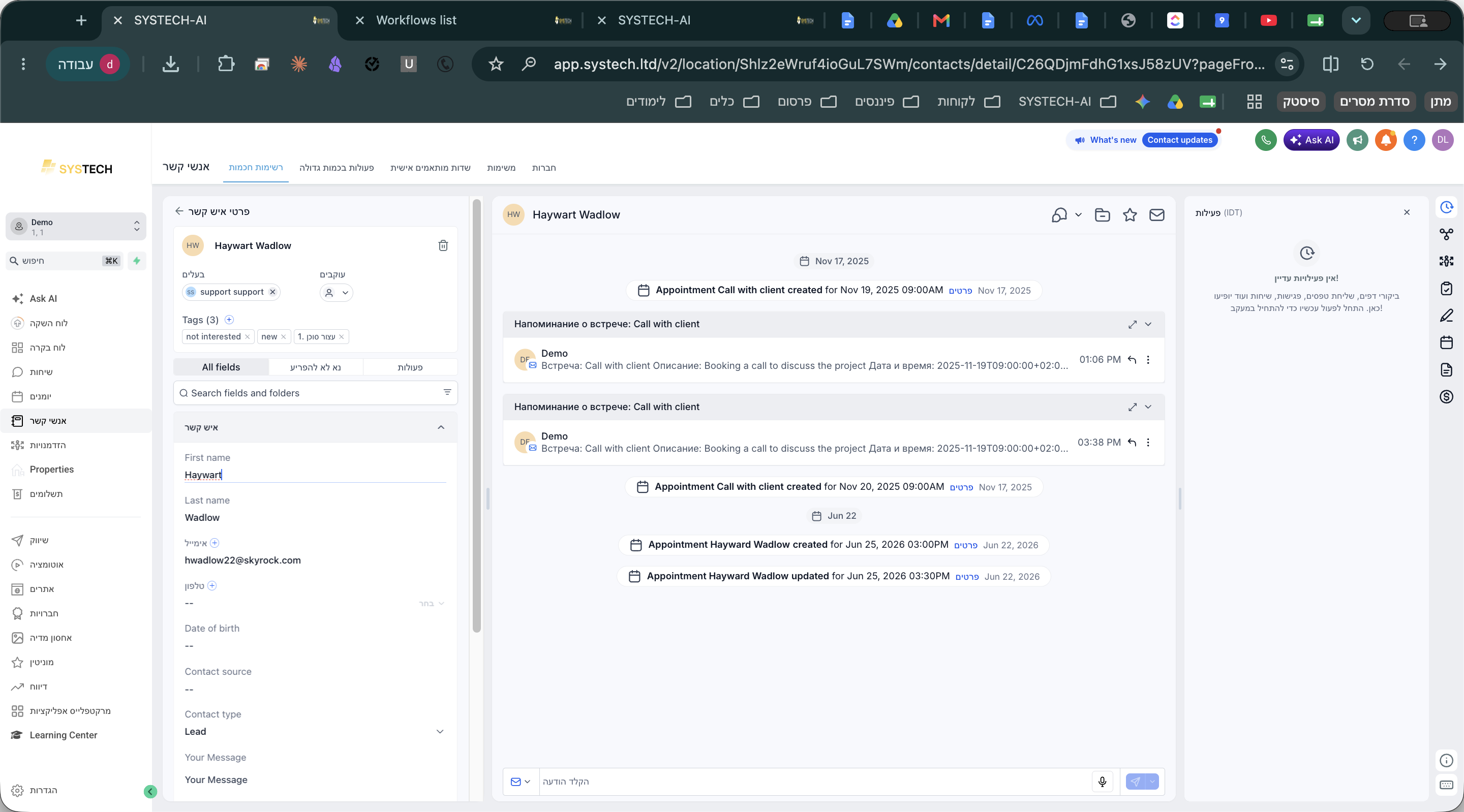Open message channel type dropdown
1464x812 pixels.
(520, 782)
